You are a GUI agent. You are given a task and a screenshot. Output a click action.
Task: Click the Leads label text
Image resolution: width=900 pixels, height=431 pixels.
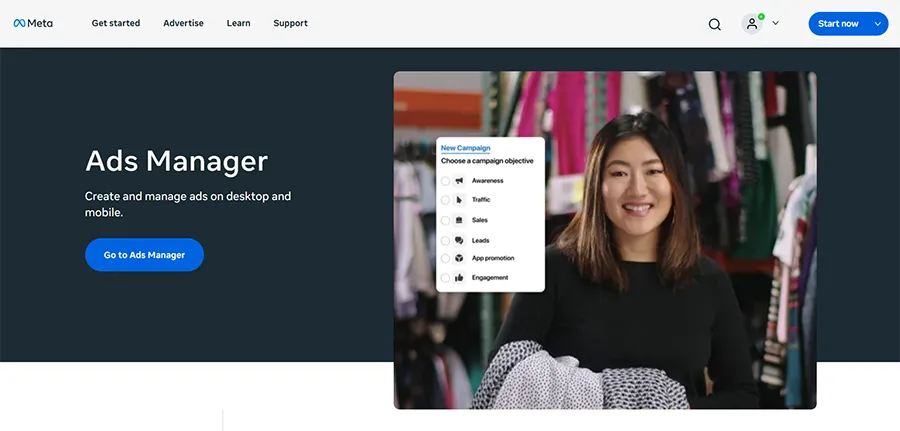point(480,240)
